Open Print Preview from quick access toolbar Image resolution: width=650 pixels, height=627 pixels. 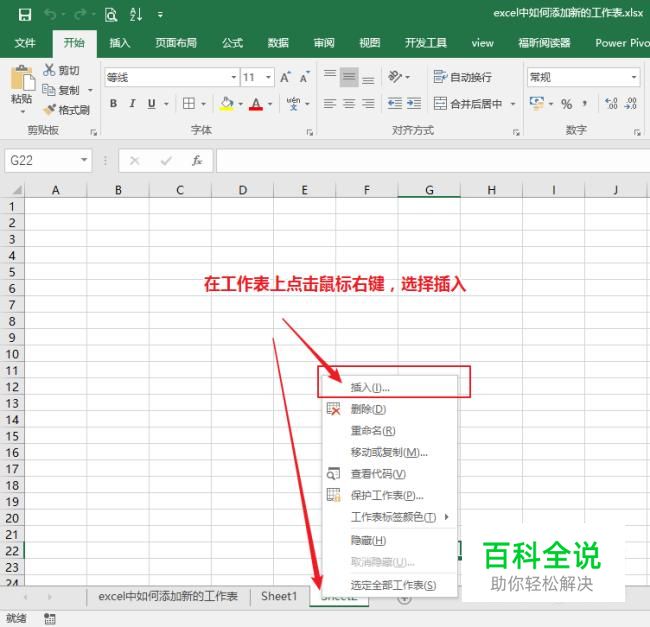(111, 15)
